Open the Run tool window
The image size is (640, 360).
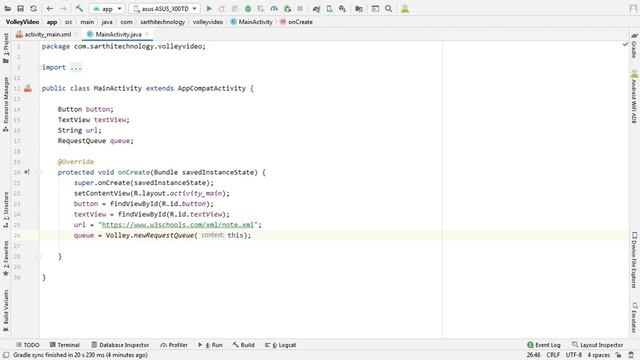[210, 345]
